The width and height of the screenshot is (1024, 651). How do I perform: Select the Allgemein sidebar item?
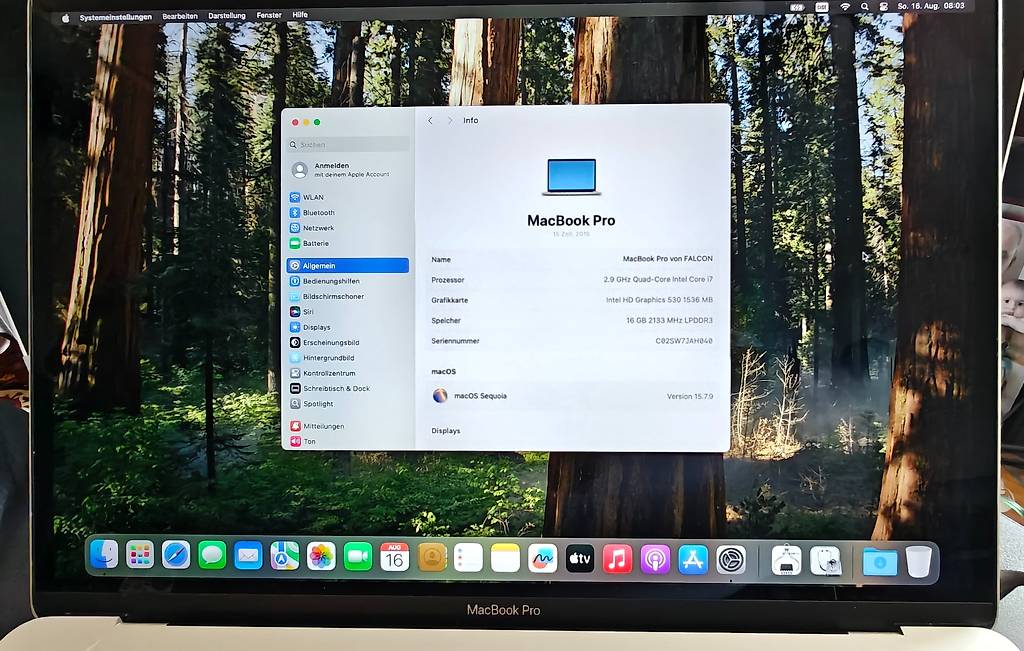point(347,266)
